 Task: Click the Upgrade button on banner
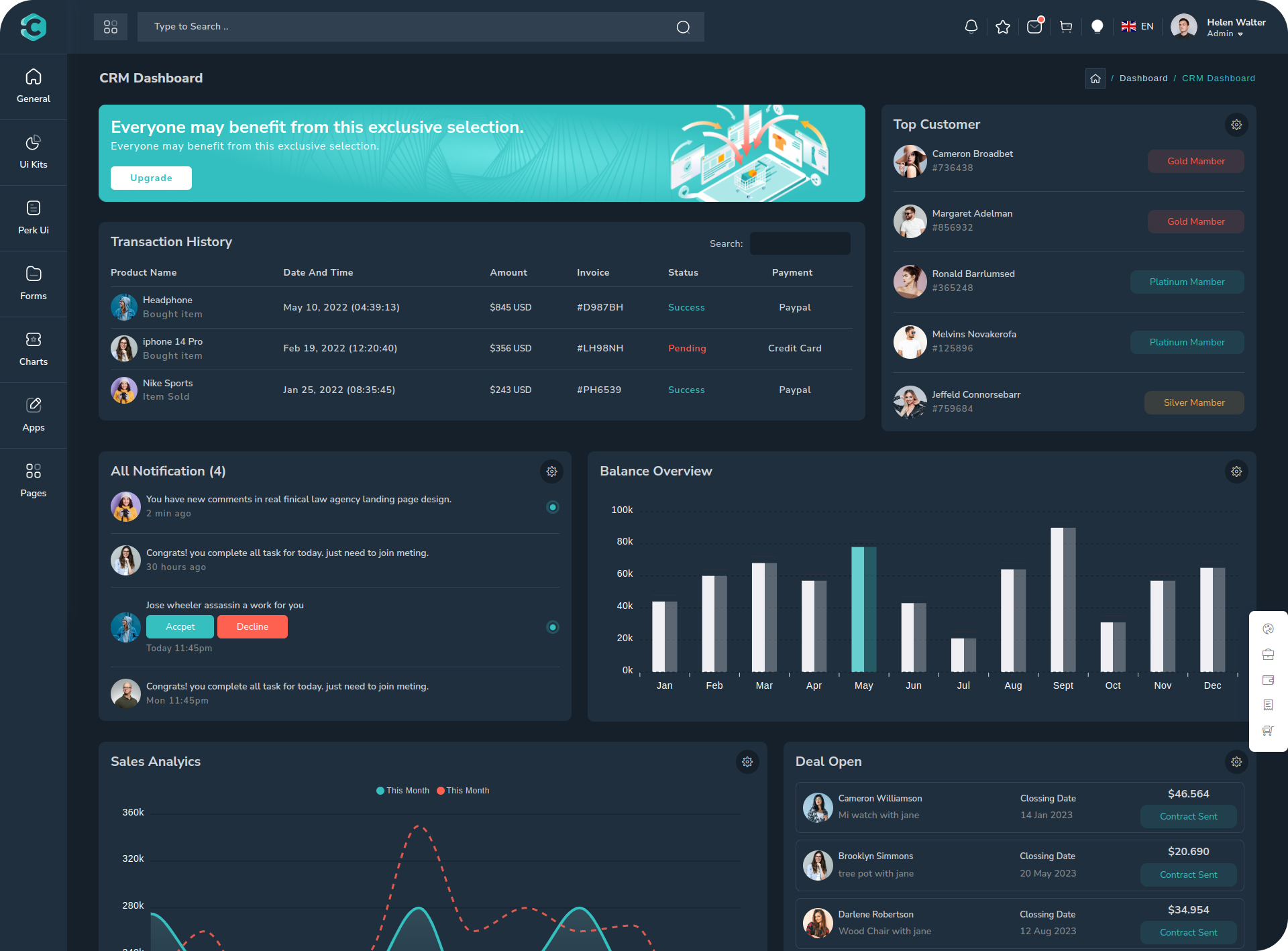pos(151,178)
